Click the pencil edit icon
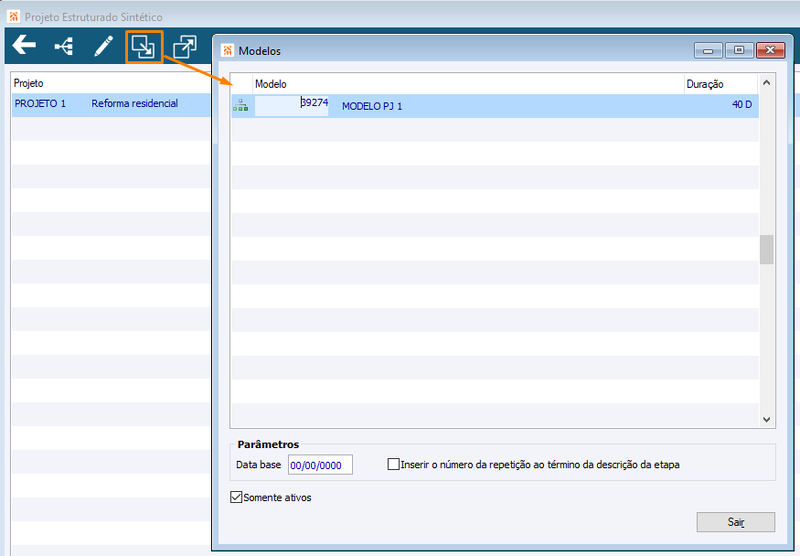This screenshot has height=556, width=800. click(104, 46)
